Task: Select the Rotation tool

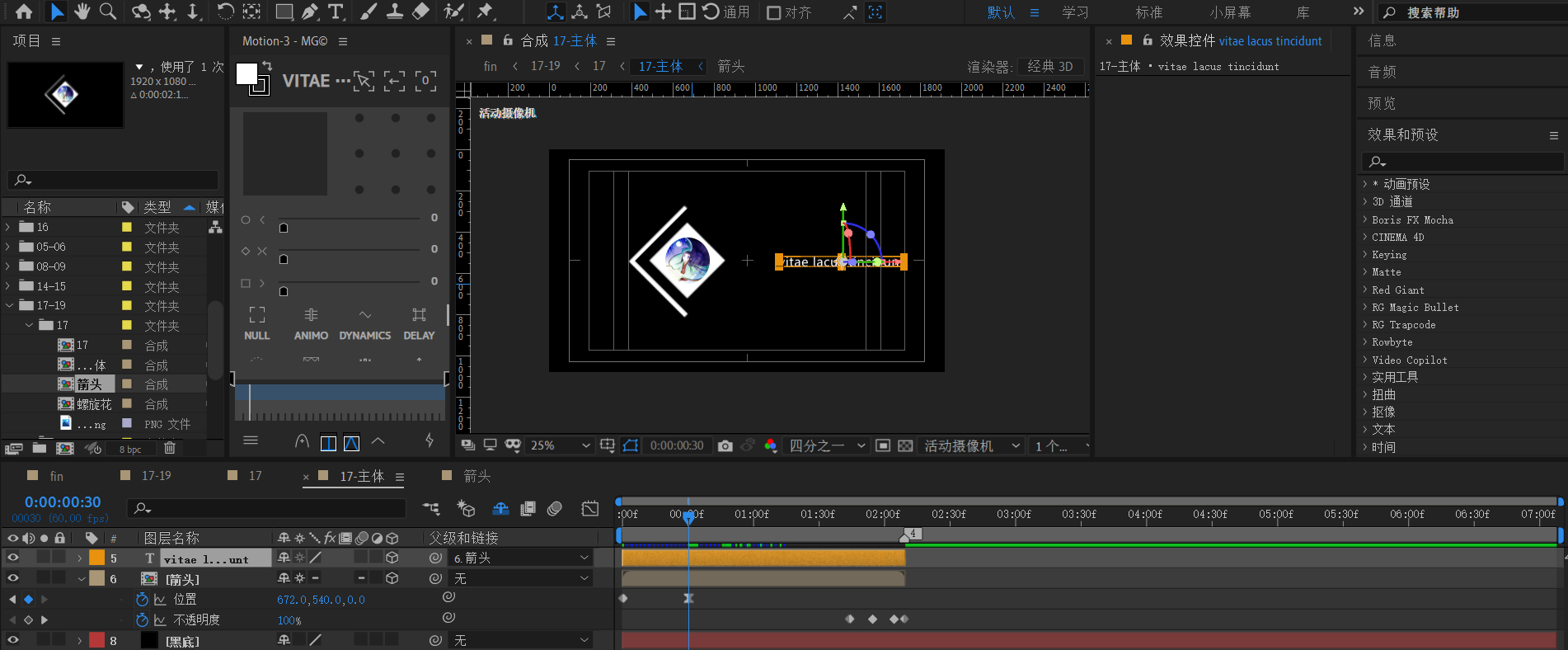Action: pyautogui.click(x=225, y=12)
